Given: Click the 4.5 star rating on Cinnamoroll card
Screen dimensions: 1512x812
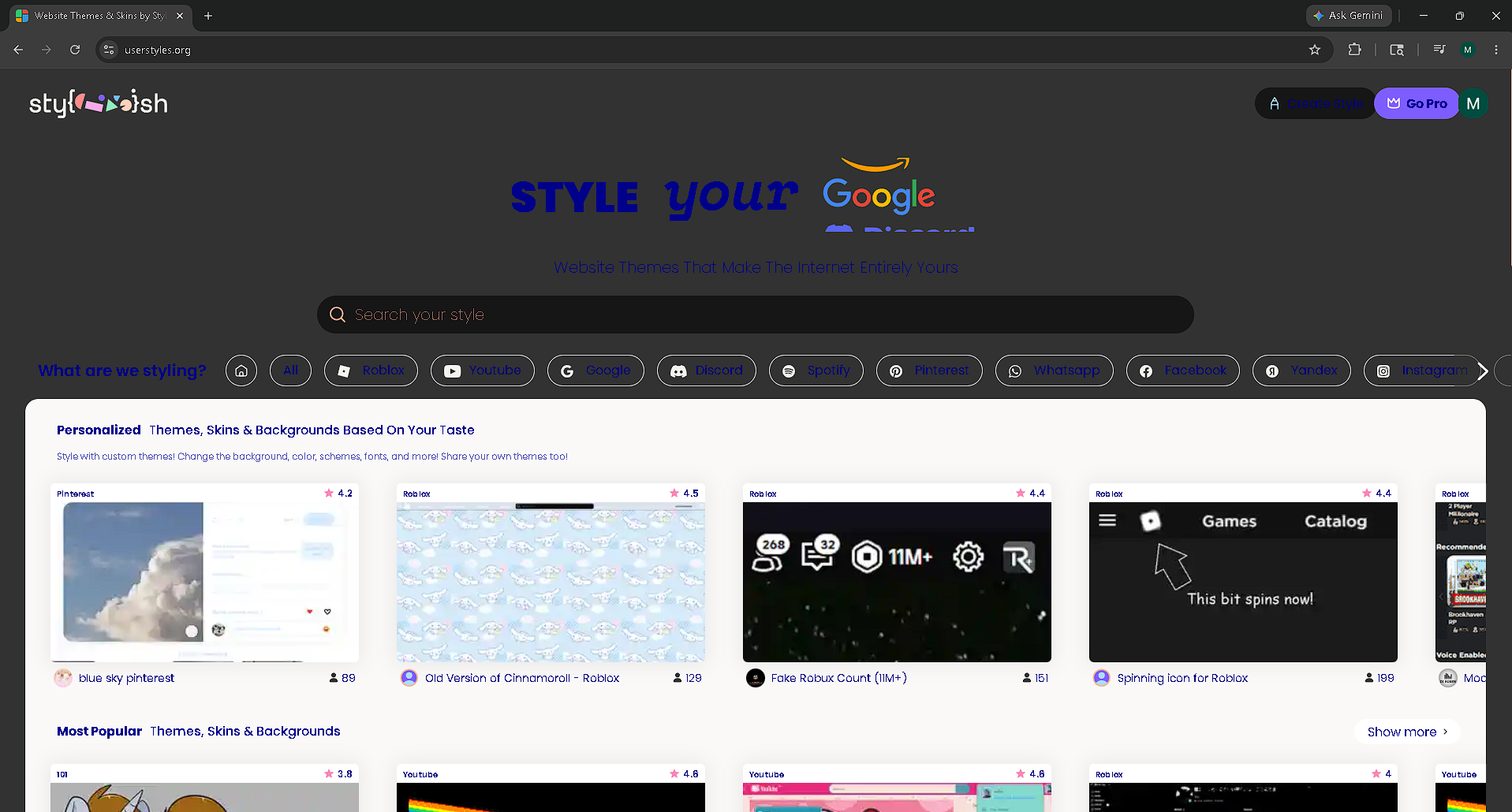Looking at the screenshot, I should [684, 494].
